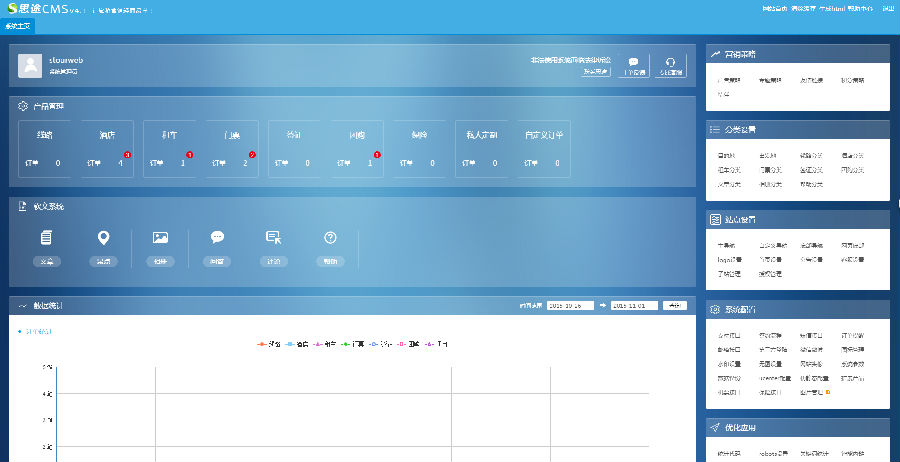Viewport: 900px width, 462px height.
Task: Open the 文章 document icon in content system
Action: click(x=46, y=238)
